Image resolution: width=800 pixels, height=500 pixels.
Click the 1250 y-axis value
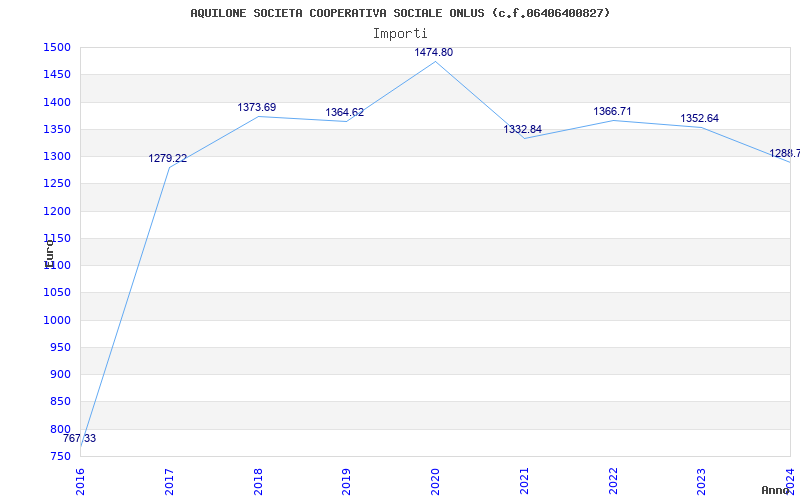pos(57,184)
